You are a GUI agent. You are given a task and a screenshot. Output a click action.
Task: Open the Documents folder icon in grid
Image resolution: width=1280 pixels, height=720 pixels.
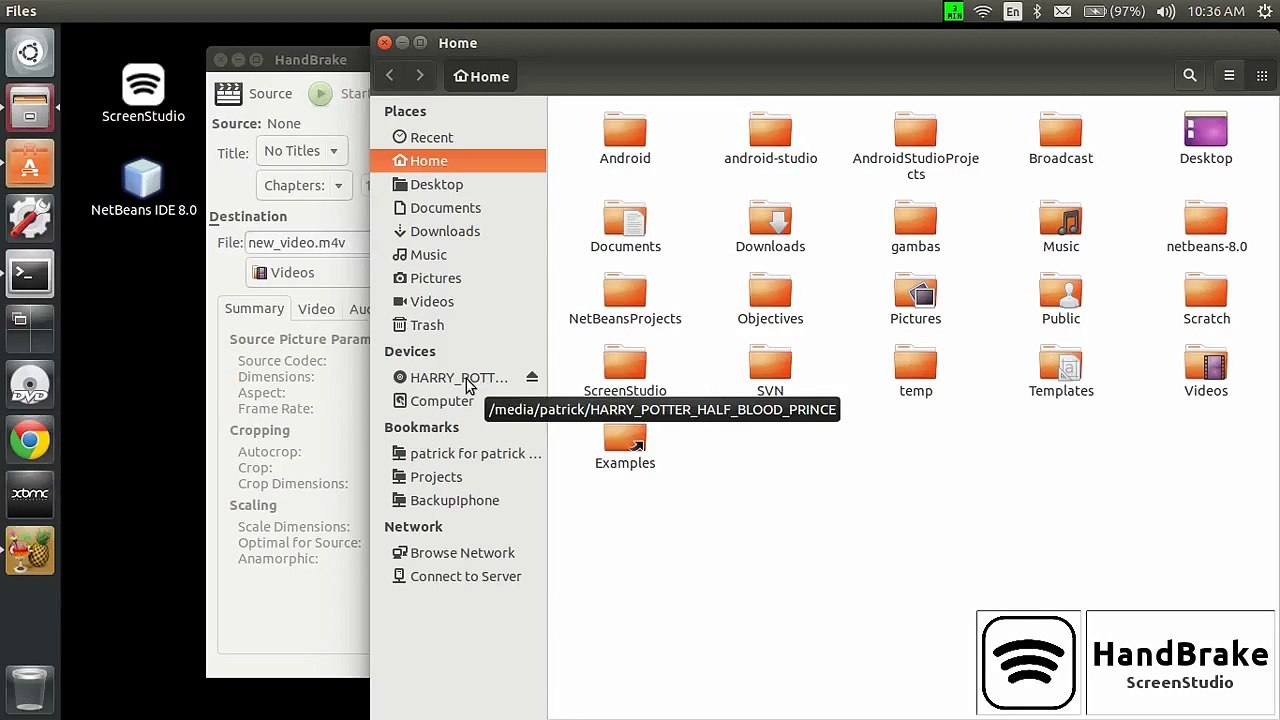[x=625, y=226]
